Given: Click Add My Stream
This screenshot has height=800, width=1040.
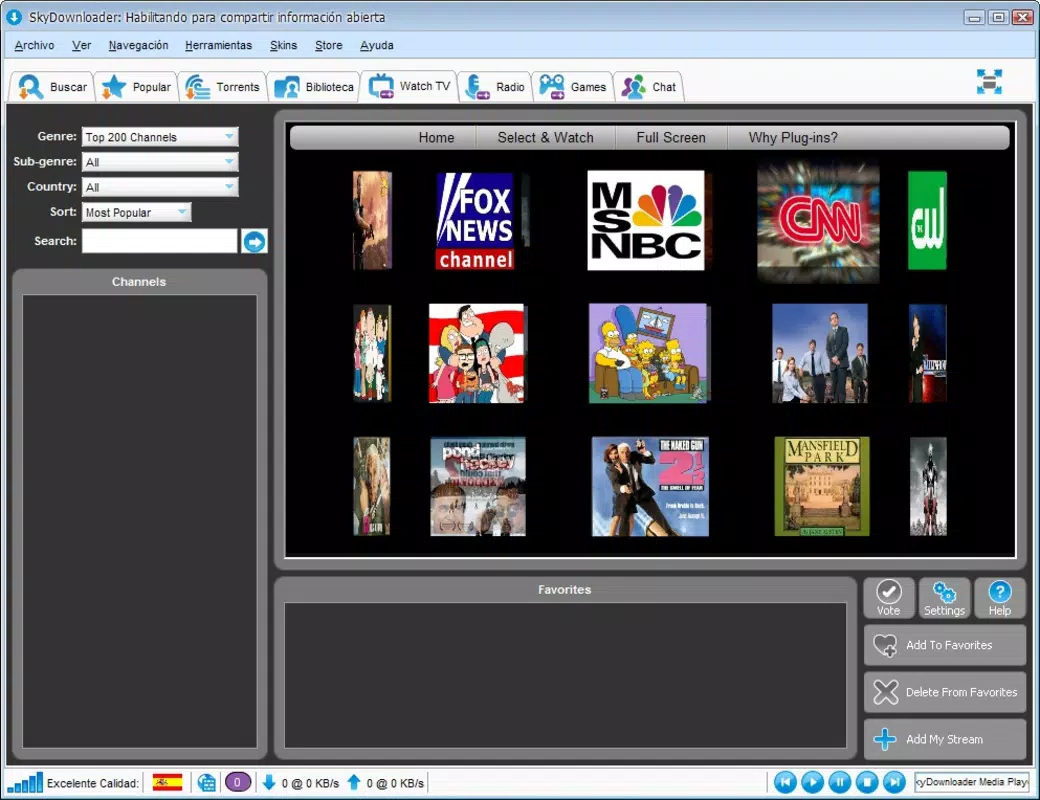Looking at the screenshot, I should [x=944, y=739].
